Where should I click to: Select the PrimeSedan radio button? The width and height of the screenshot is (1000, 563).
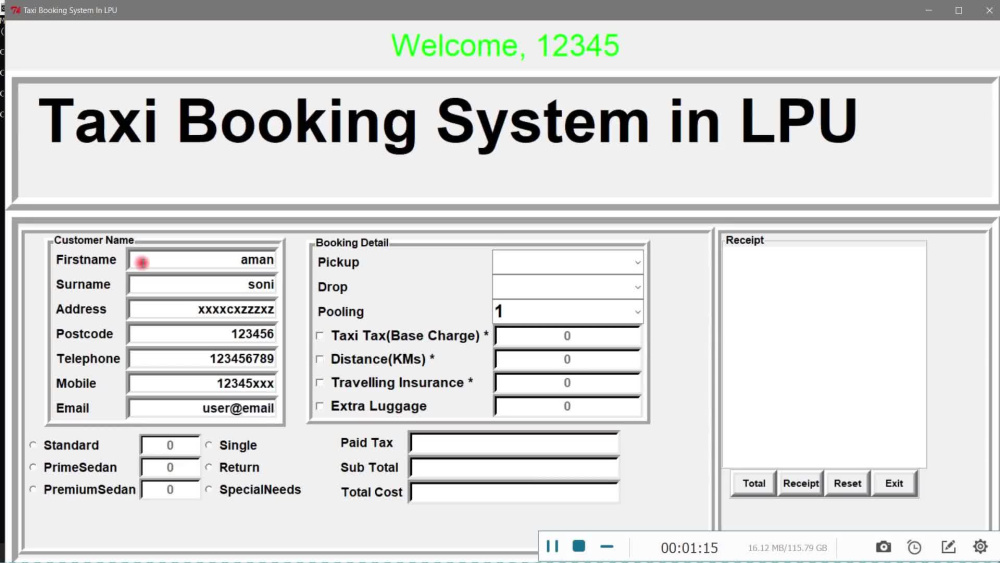[33, 467]
